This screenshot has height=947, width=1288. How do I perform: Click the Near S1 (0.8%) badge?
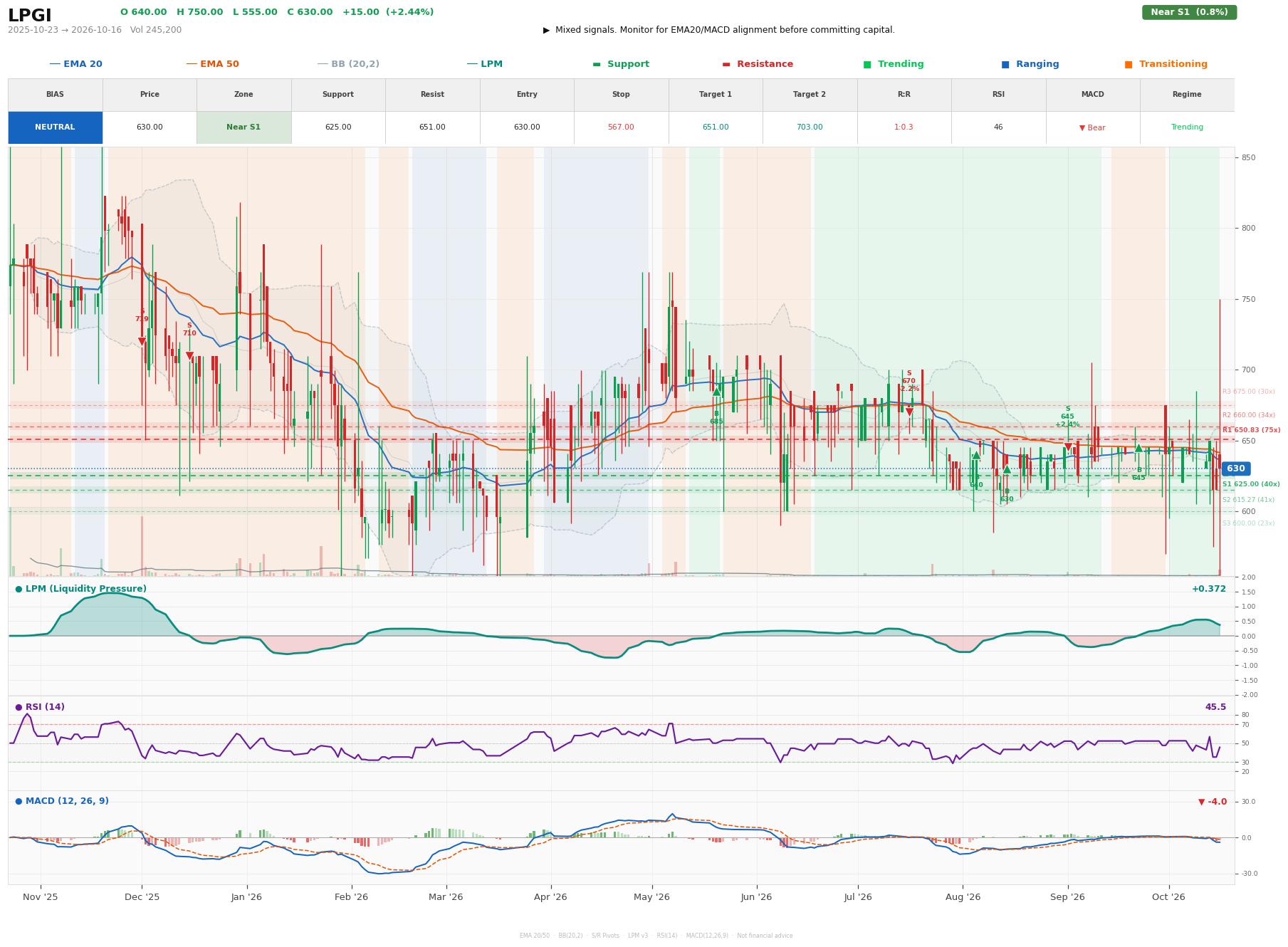(1189, 12)
